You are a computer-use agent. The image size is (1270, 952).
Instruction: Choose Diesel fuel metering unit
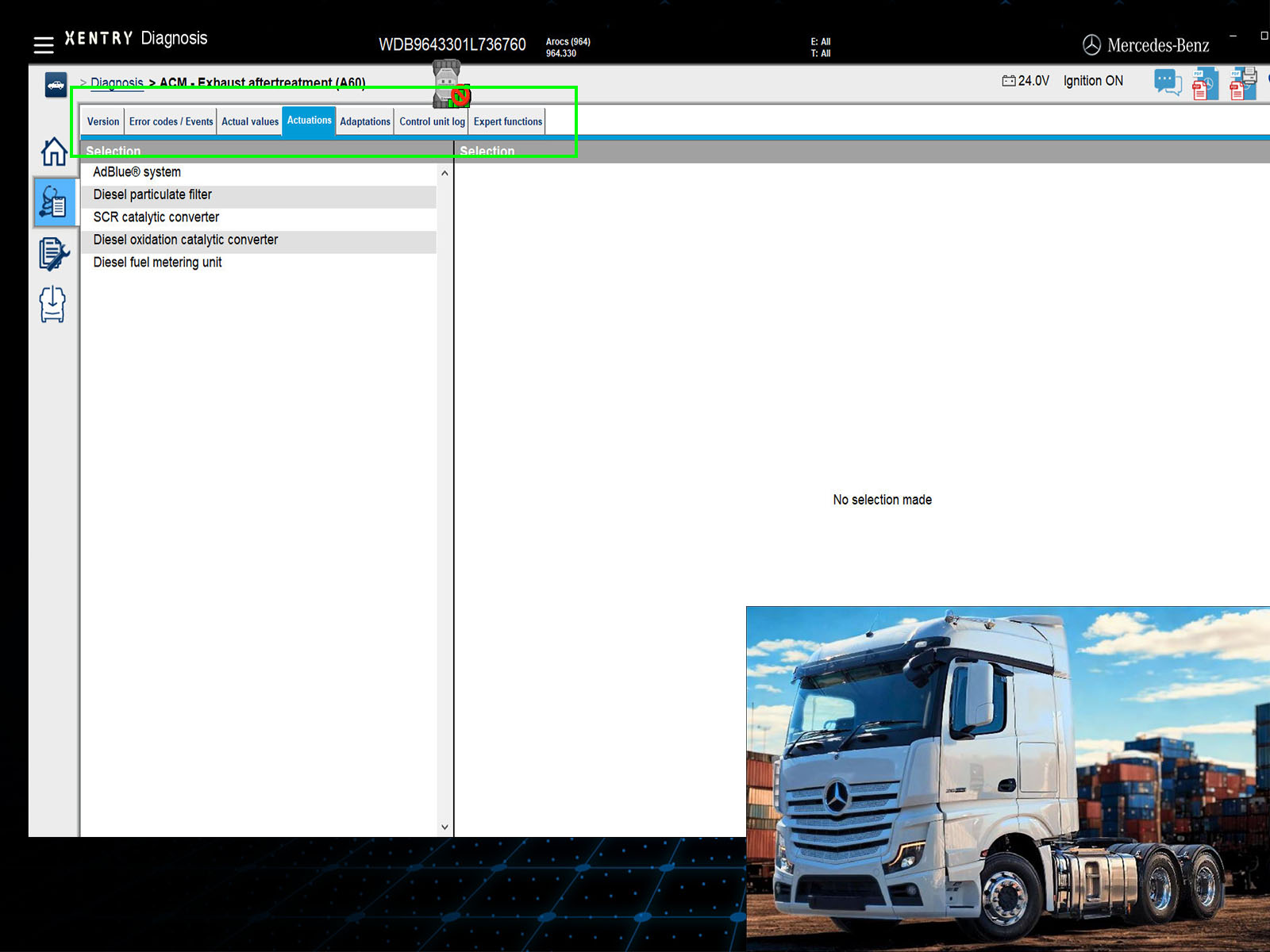pos(157,263)
